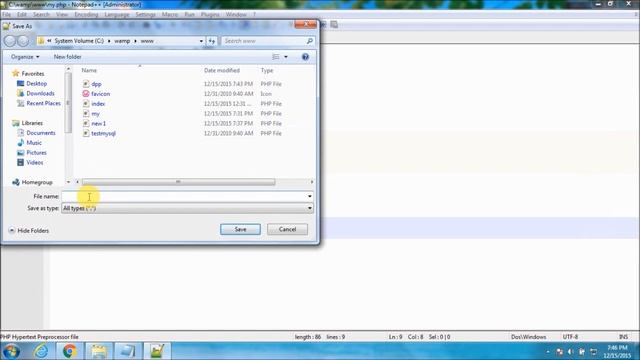
Task: Open Notepad++ Search menu
Action: (41, 14)
